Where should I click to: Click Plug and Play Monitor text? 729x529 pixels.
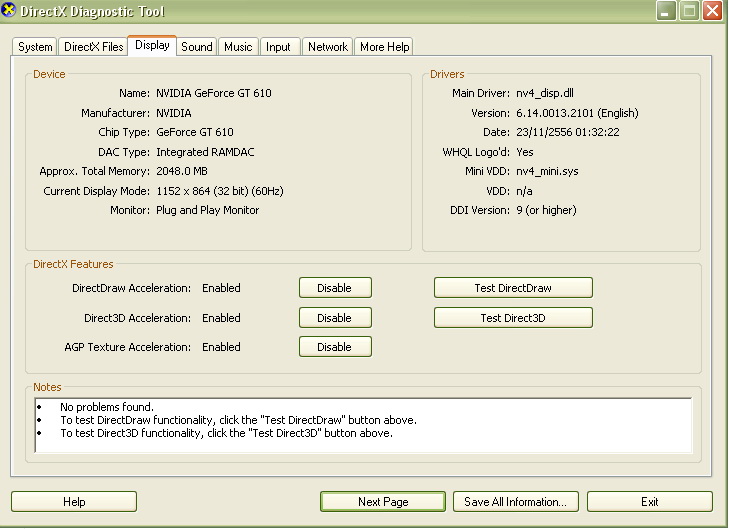207,210
